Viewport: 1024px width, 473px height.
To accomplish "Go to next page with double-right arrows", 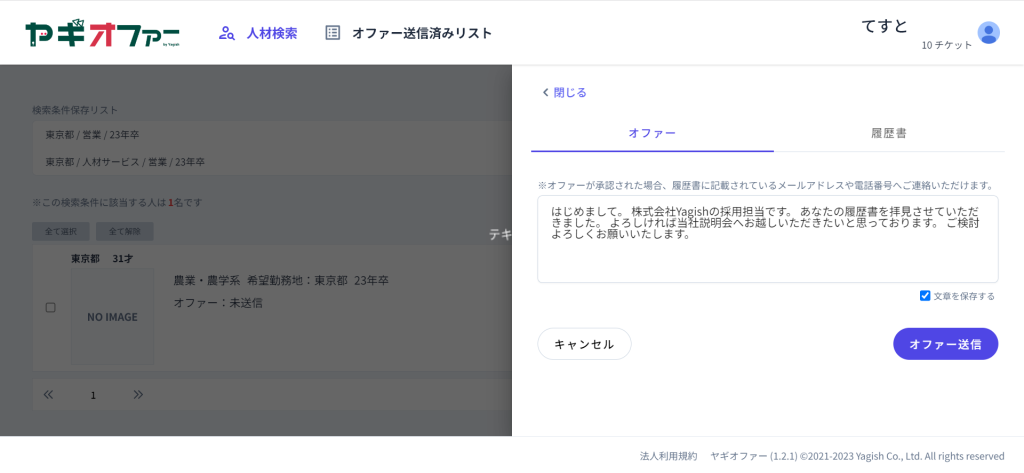I will (x=138, y=395).
